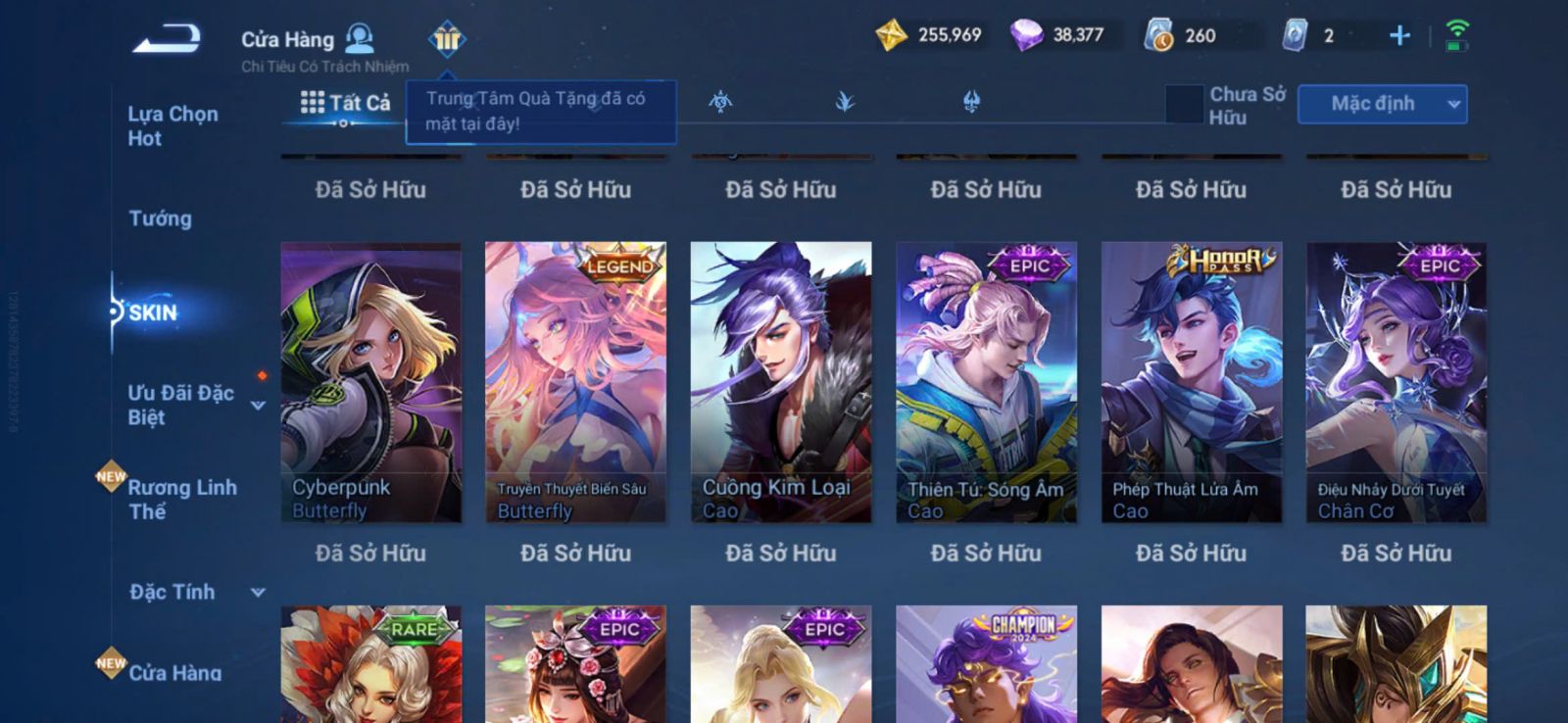Toggle the Chưa Sở Hữu checkbox

click(1184, 104)
